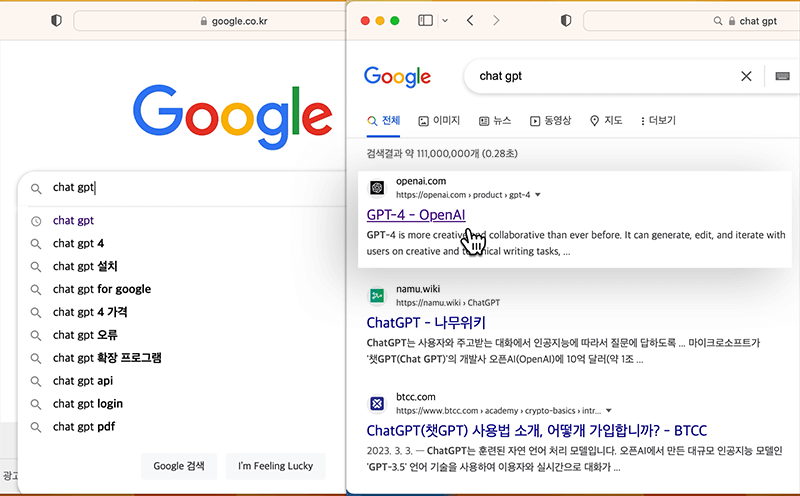Screen dimensions: 800x496
Task: Click the magnifier icon in right address bar
Action: (x=718, y=21)
